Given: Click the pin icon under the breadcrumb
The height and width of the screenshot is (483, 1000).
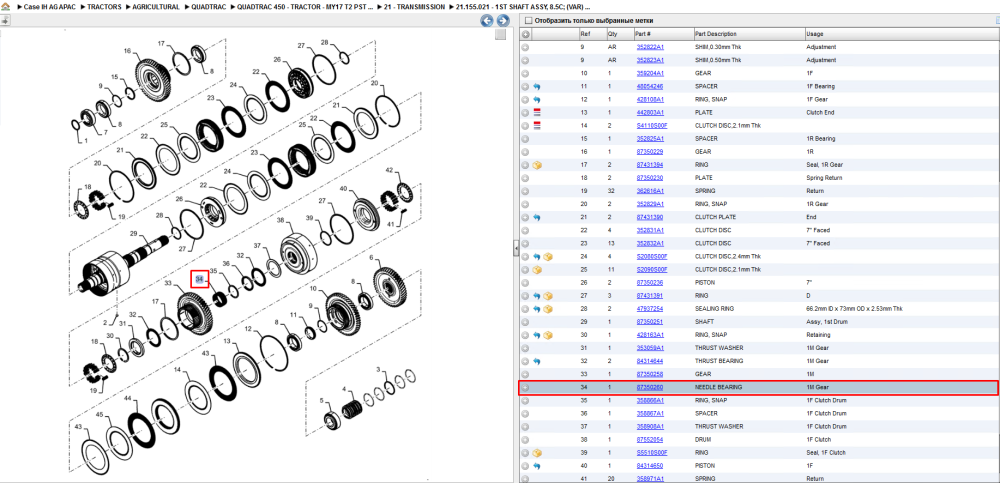Looking at the screenshot, I should click(4, 20).
